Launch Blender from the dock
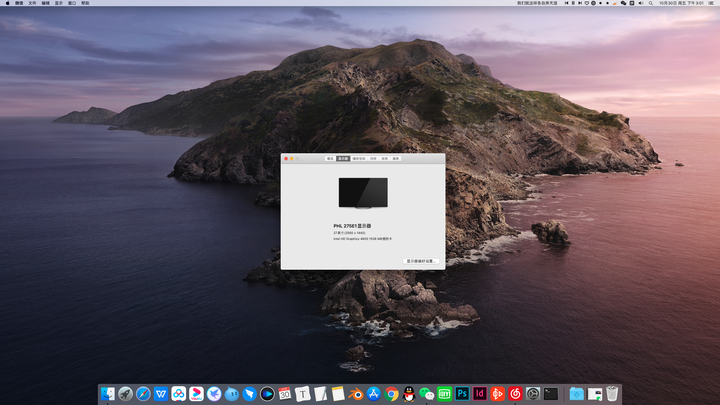The height and width of the screenshot is (405, 720). coord(355,394)
